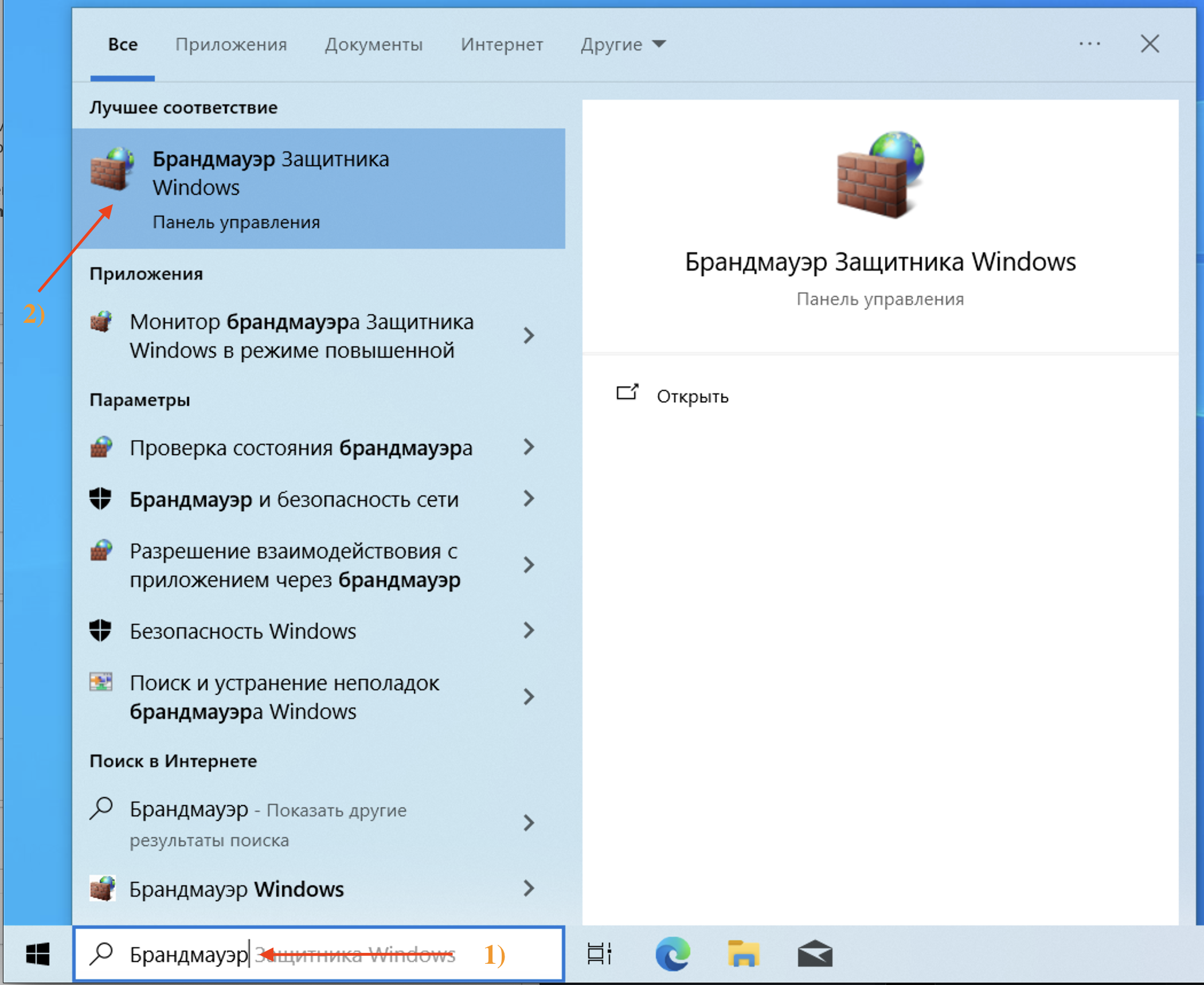This screenshot has height=985, width=1204.
Task: Click Панель управления subtitle in preview pane
Action: tap(880, 299)
